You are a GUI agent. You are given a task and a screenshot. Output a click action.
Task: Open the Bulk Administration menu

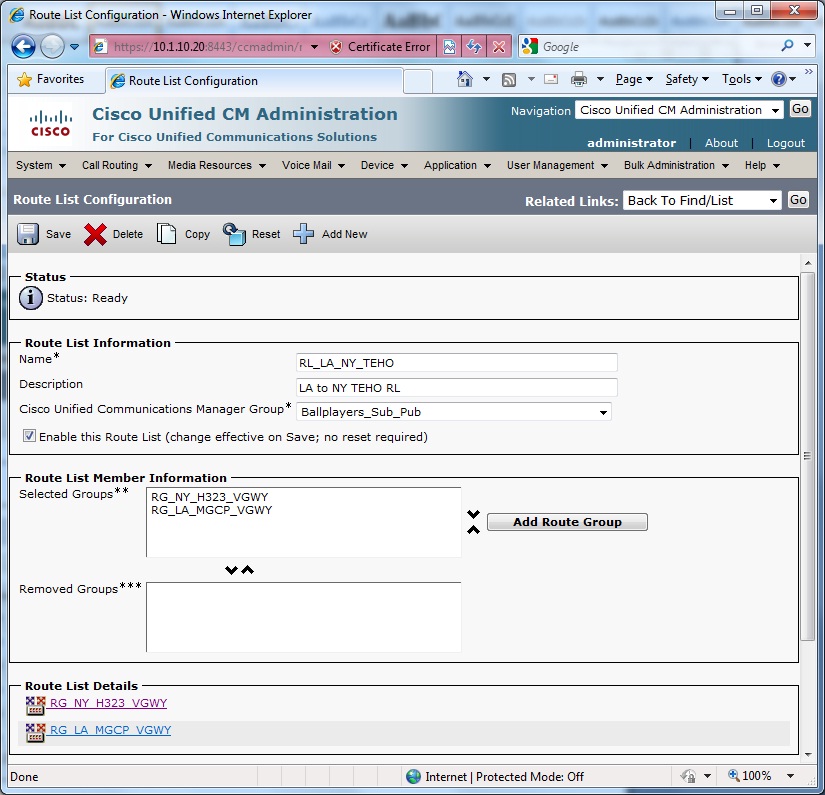click(x=668, y=166)
